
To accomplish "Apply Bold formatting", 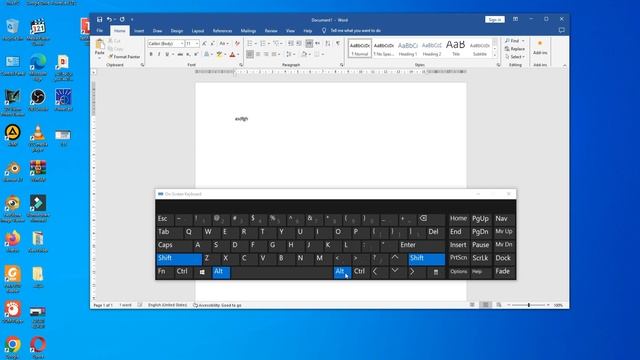I will [x=151, y=54].
